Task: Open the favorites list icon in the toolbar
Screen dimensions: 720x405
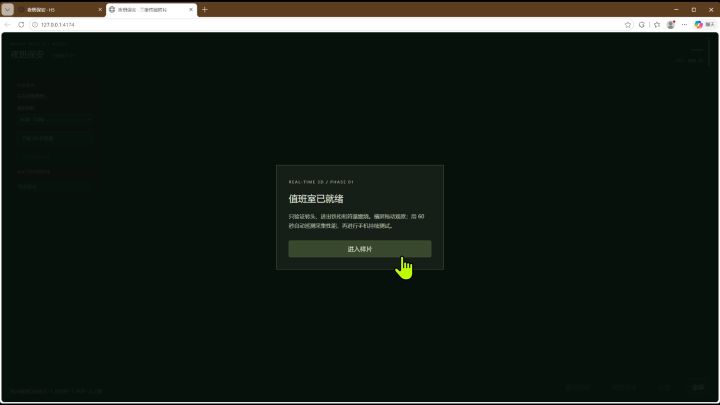Action: click(657, 25)
